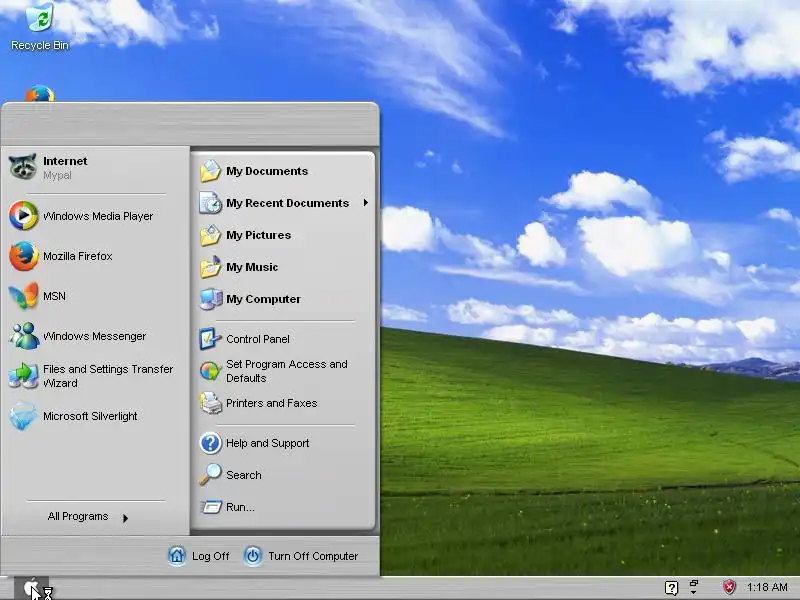This screenshot has height=600, width=800.
Task: Click the My Documents folder icon
Action: [x=210, y=171]
